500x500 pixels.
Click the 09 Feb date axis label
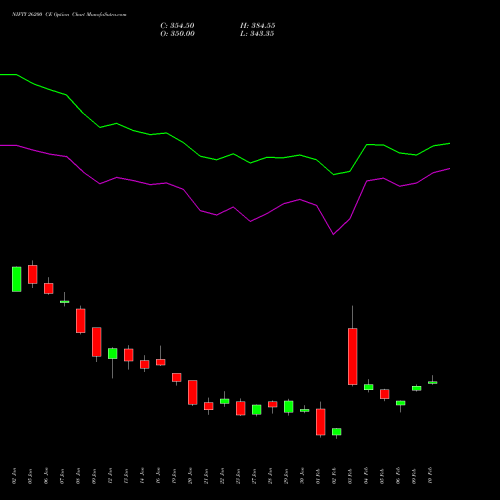(414, 476)
